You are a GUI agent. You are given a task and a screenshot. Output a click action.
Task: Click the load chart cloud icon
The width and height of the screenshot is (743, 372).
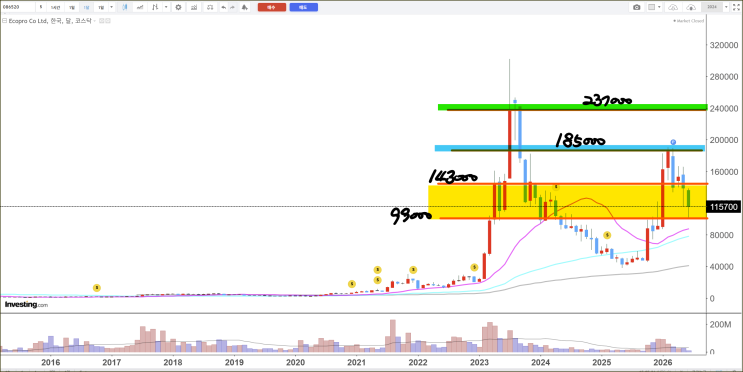tap(673, 7)
